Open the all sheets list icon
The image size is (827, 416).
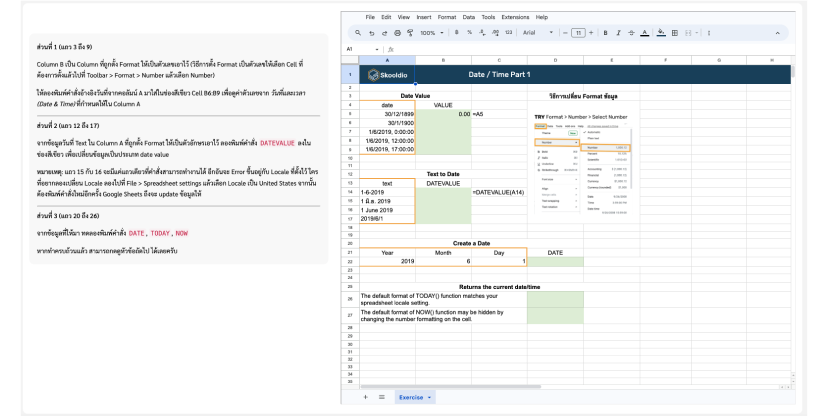pyautogui.click(x=382, y=397)
